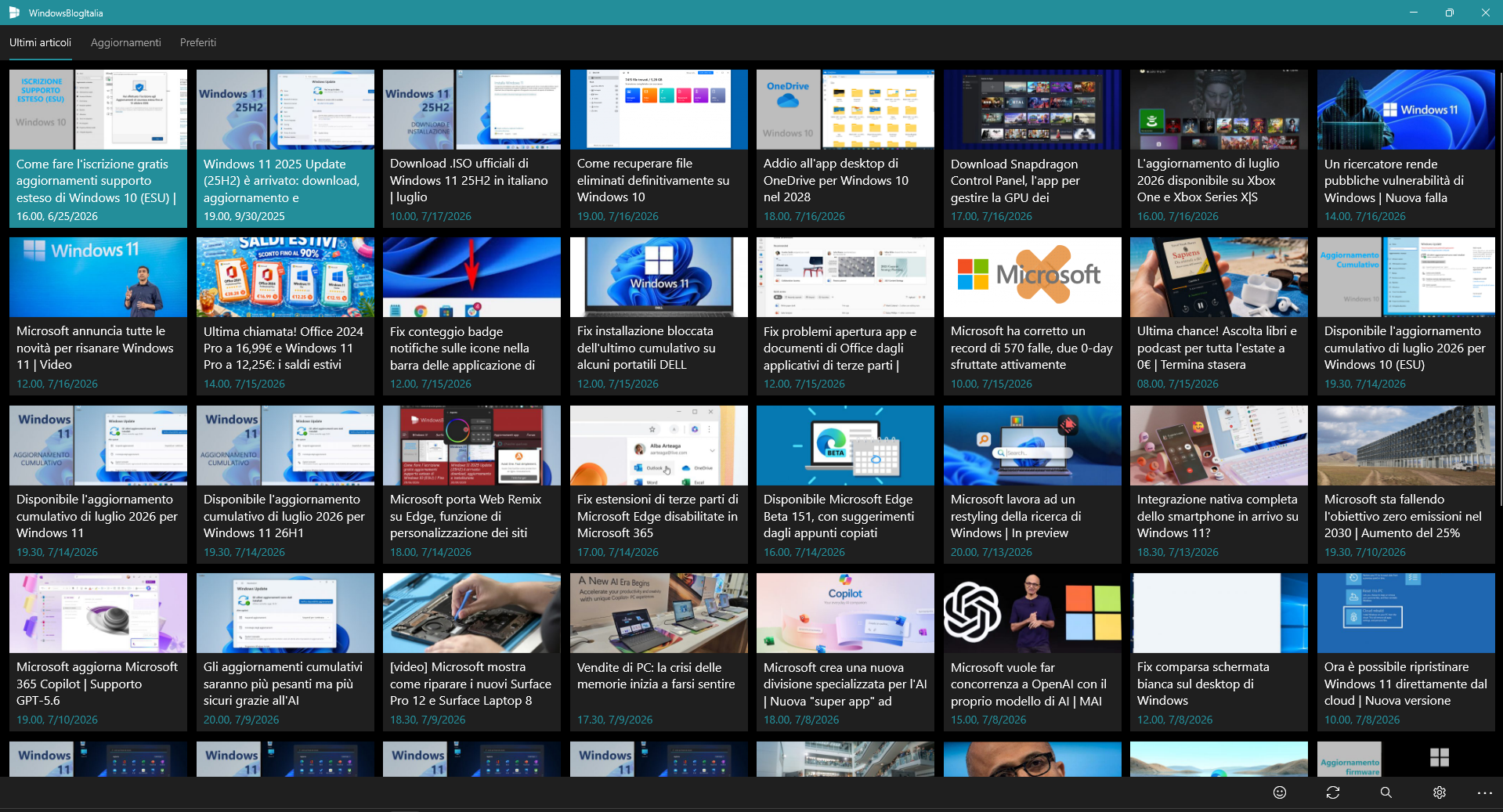Open the Download Snapdragon Control Panel article

pos(1032,149)
